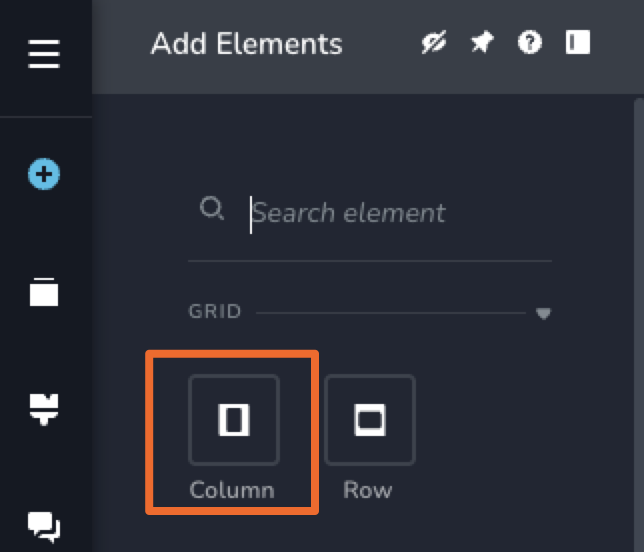Click the Add Elements panel title

246,44
